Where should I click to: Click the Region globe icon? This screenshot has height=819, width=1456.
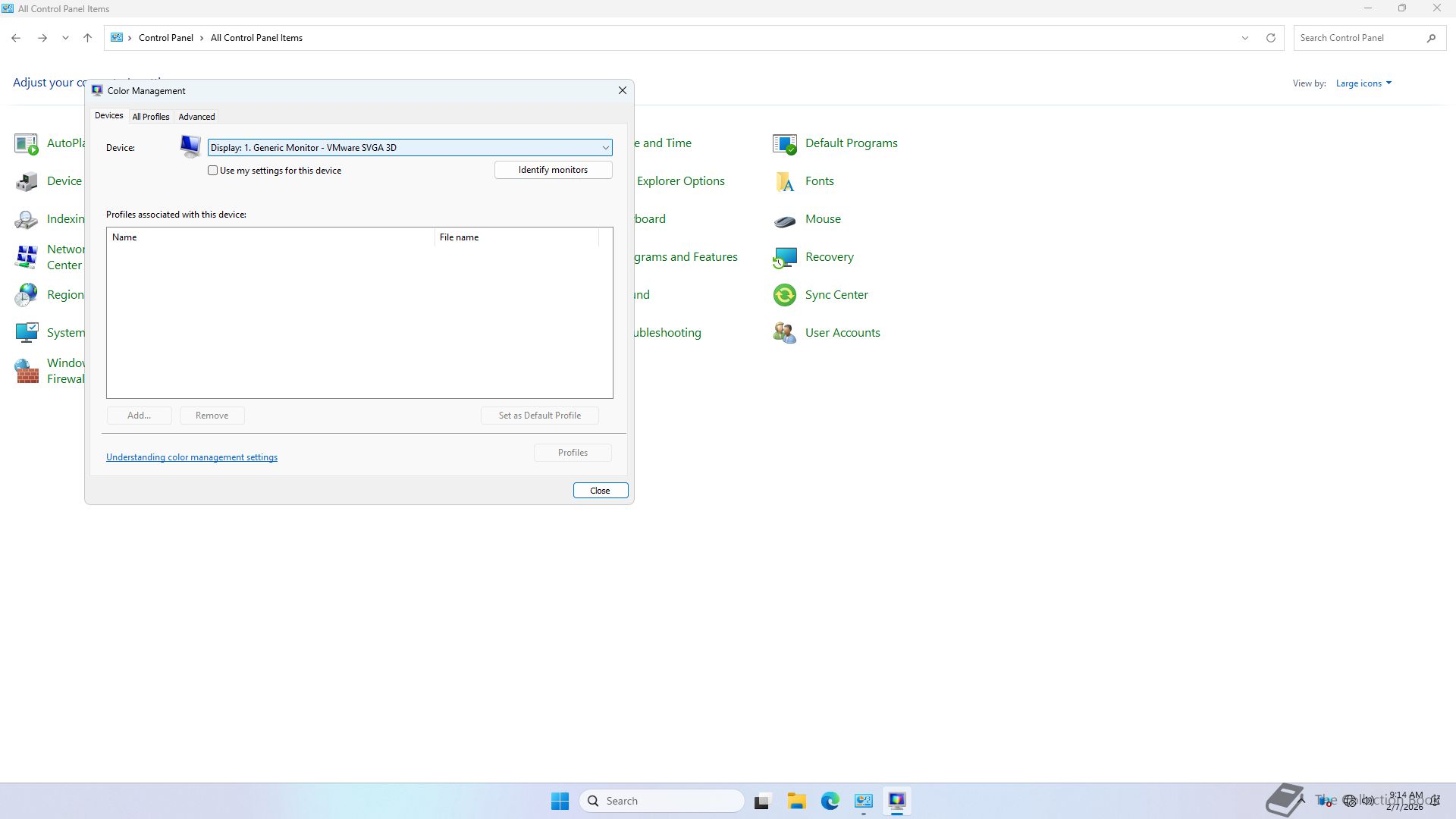(x=27, y=295)
